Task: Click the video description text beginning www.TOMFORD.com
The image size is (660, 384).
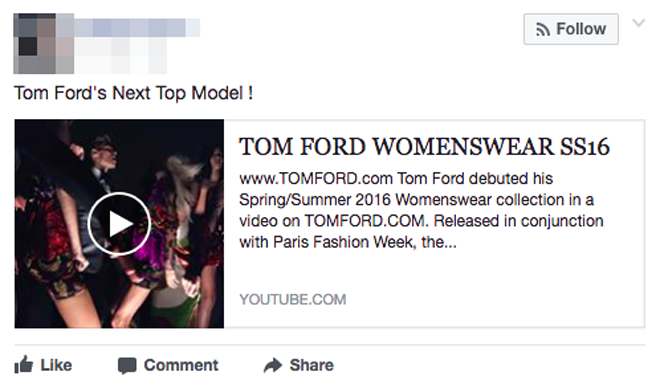Action: pos(421,210)
